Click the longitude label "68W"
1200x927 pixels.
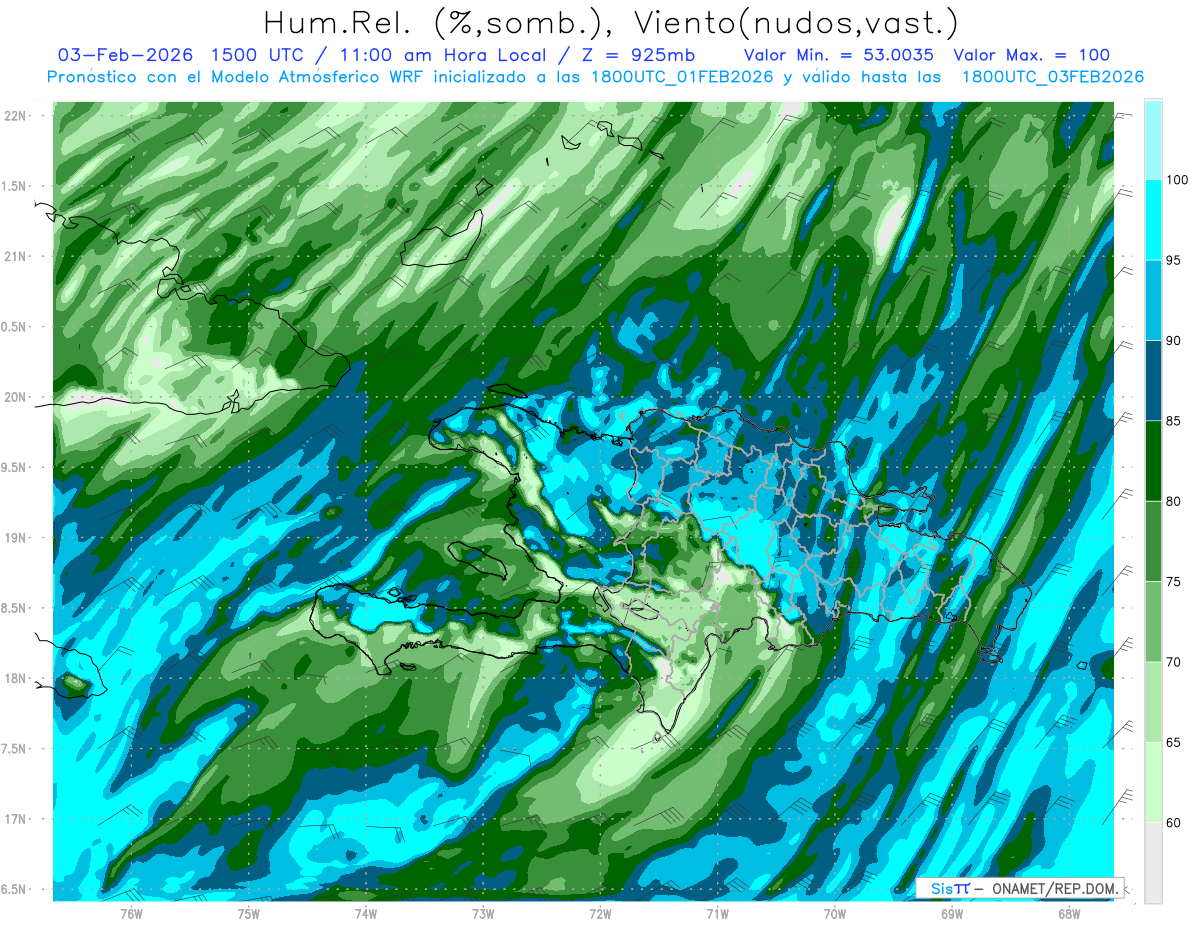click(1068, 914)
